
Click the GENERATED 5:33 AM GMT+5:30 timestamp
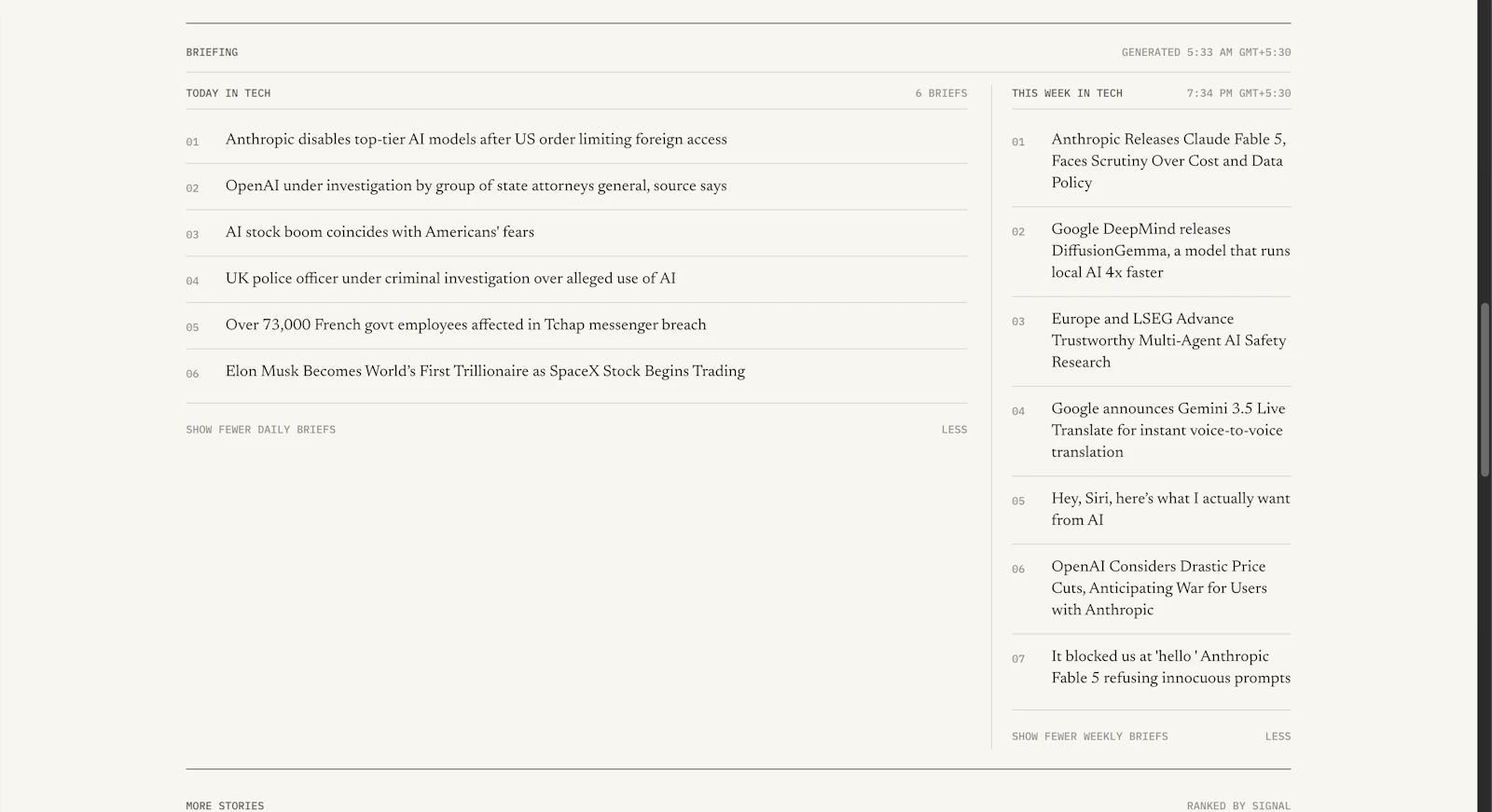coord(1206,52)
